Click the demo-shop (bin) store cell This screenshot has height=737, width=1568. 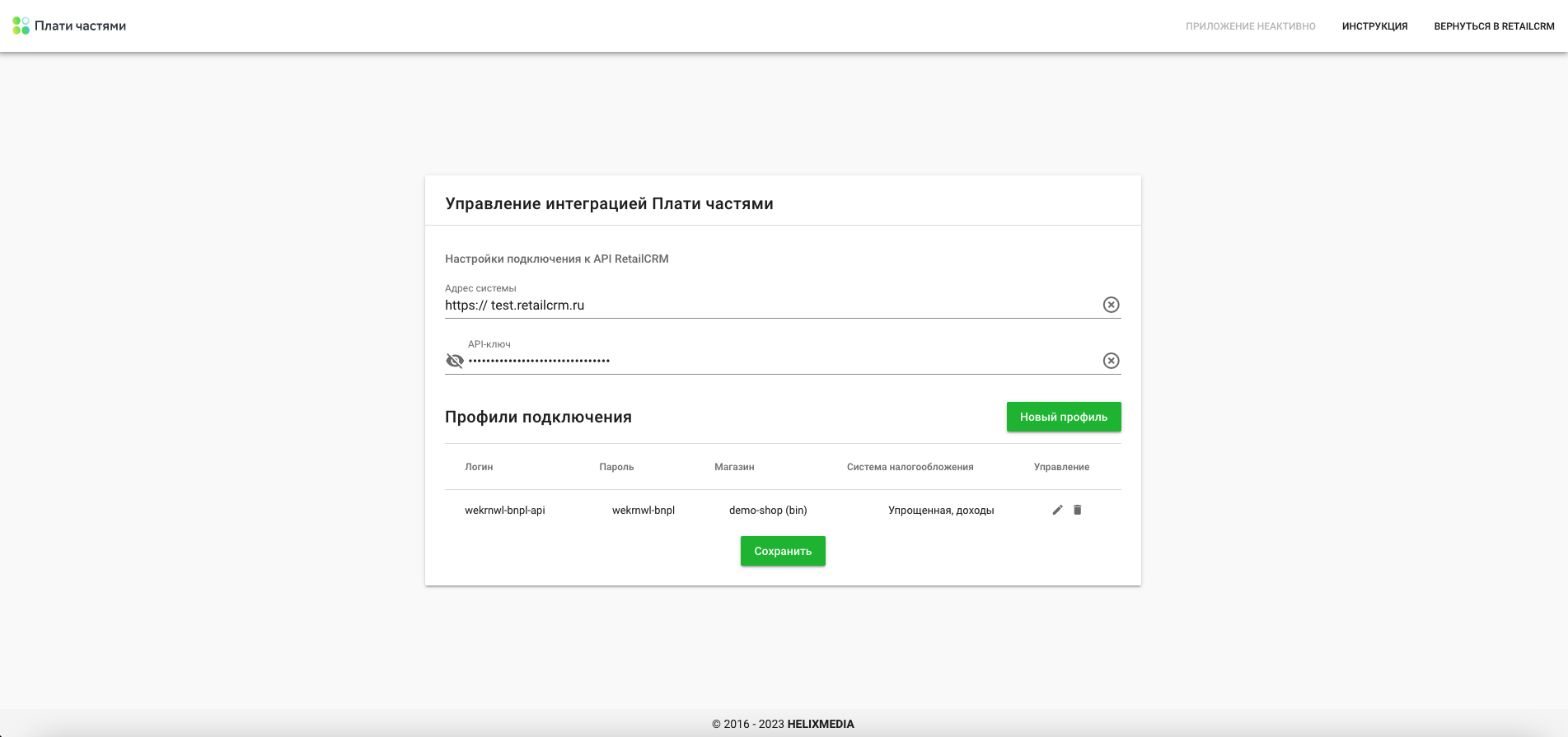[768, 511]
